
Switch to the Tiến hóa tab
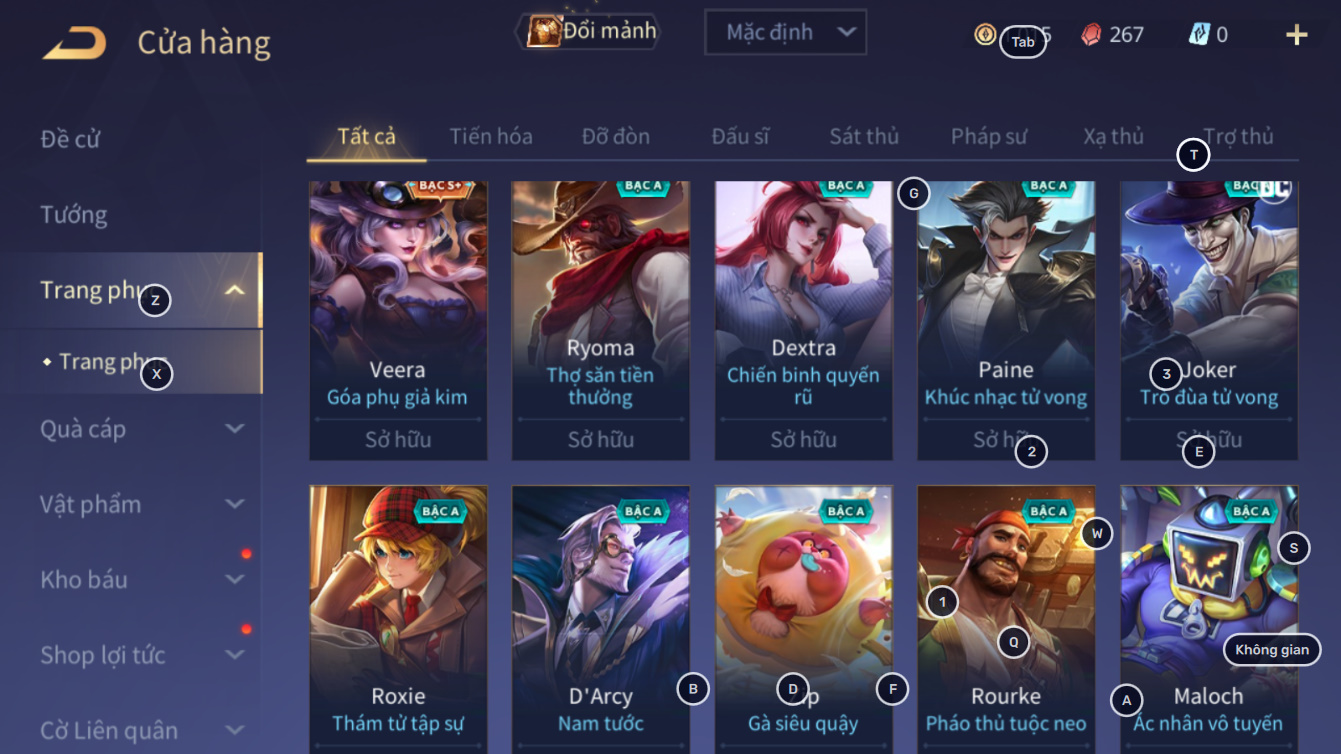click(491, 137)
